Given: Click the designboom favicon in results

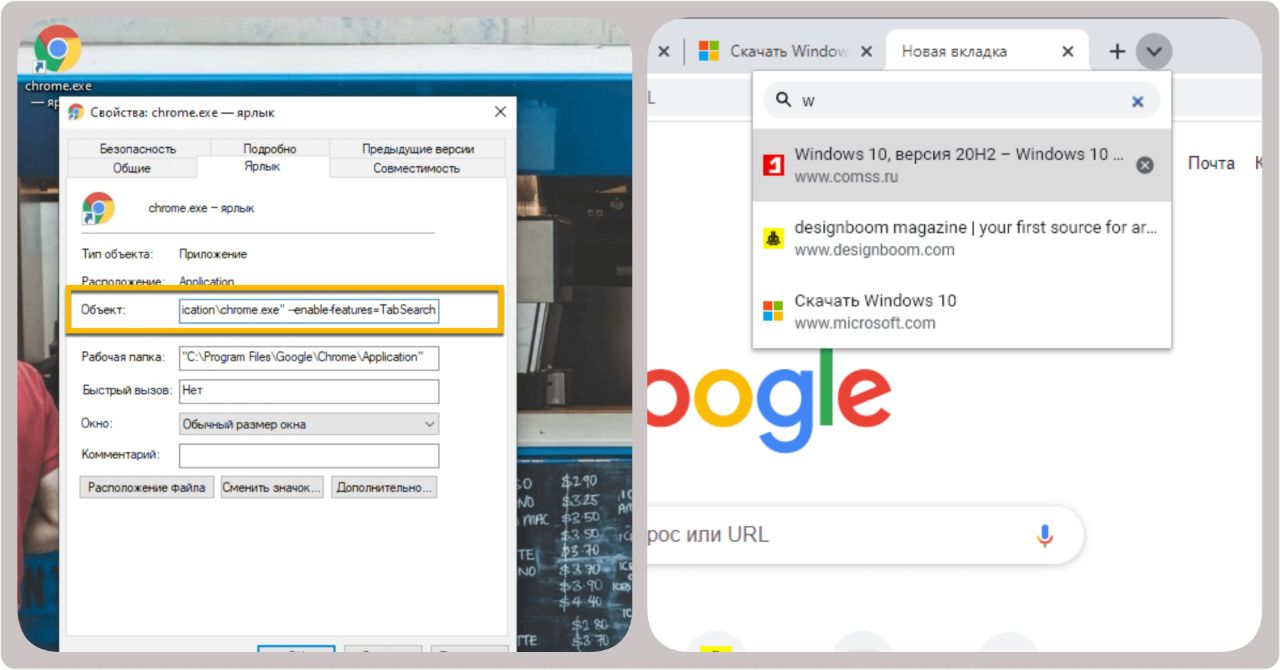Looking at the screenshot, I should [773, 238].
